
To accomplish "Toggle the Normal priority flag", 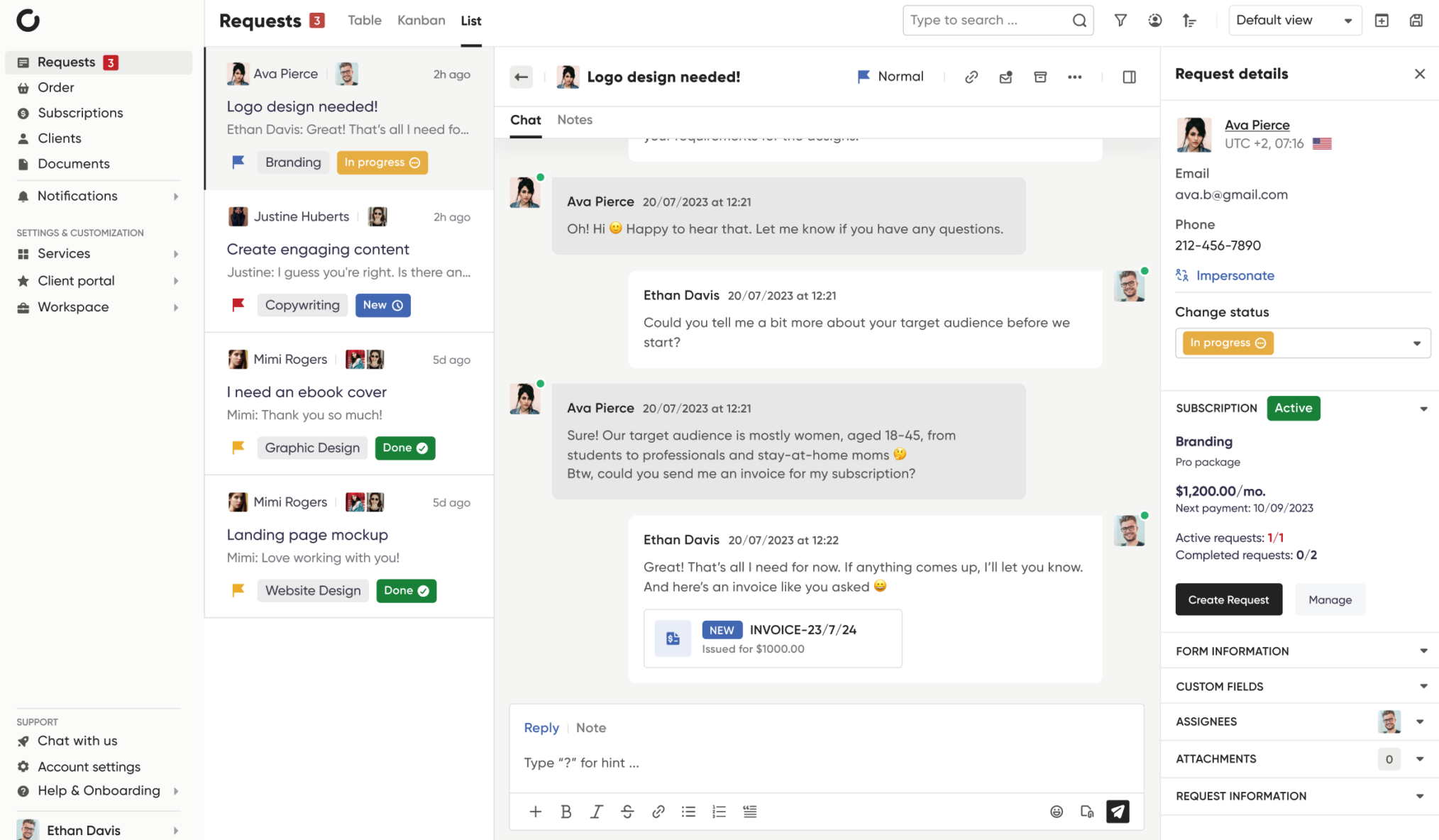I will 890,77.
